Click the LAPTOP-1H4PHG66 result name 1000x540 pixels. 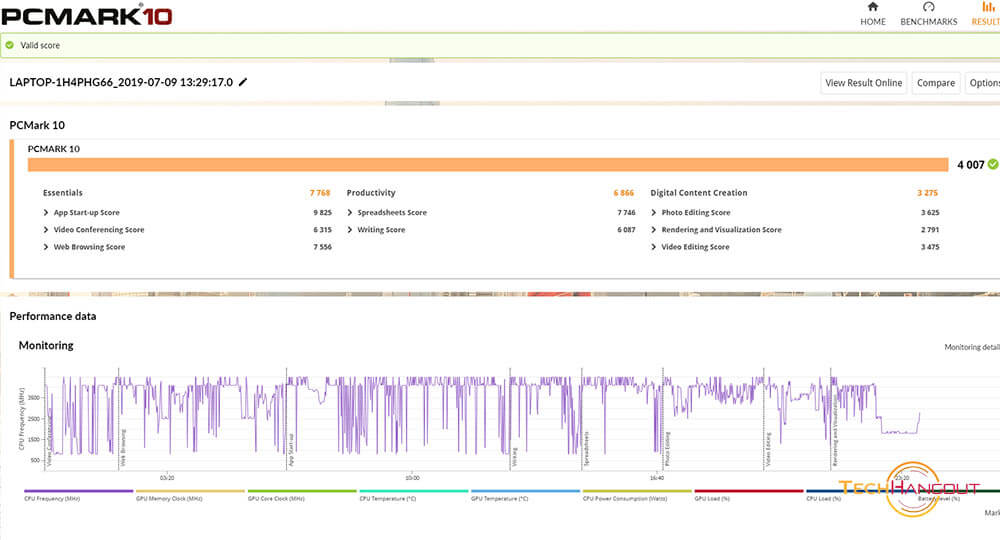click(x=121, y=82)
